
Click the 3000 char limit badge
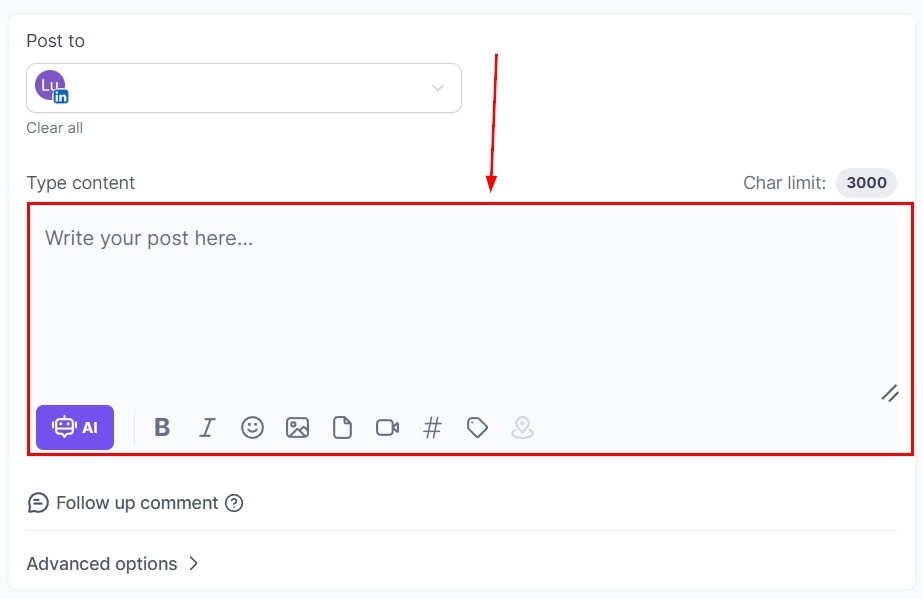pos(866,183)
